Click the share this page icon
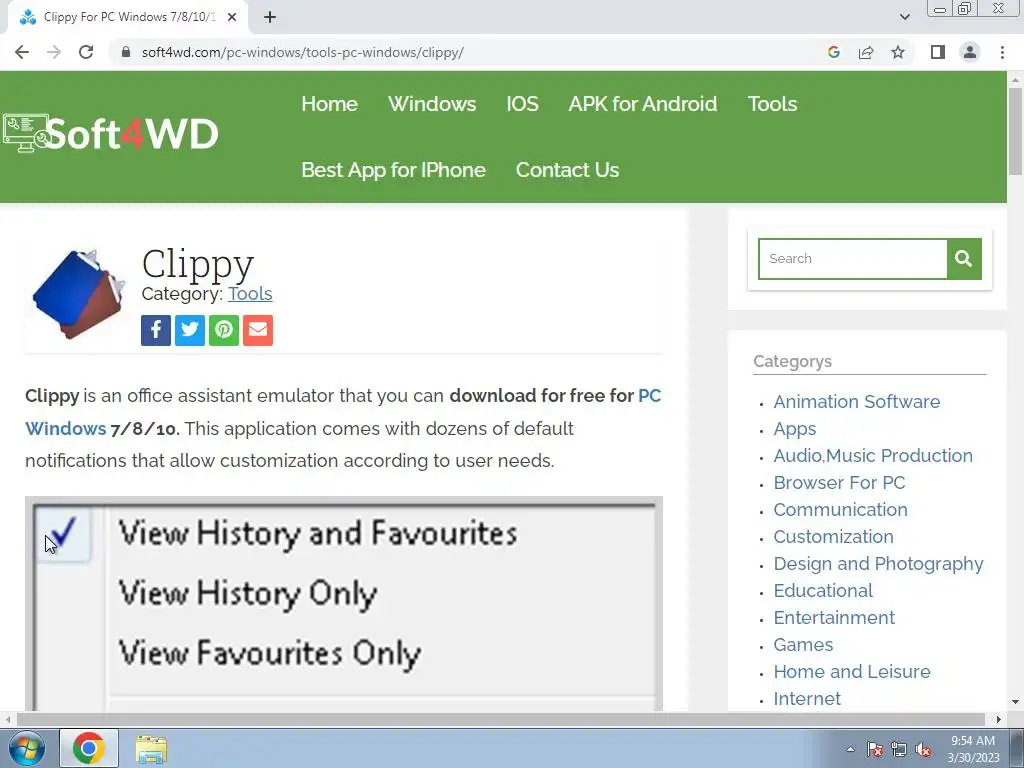1024x768 pixels. (866, 52)
